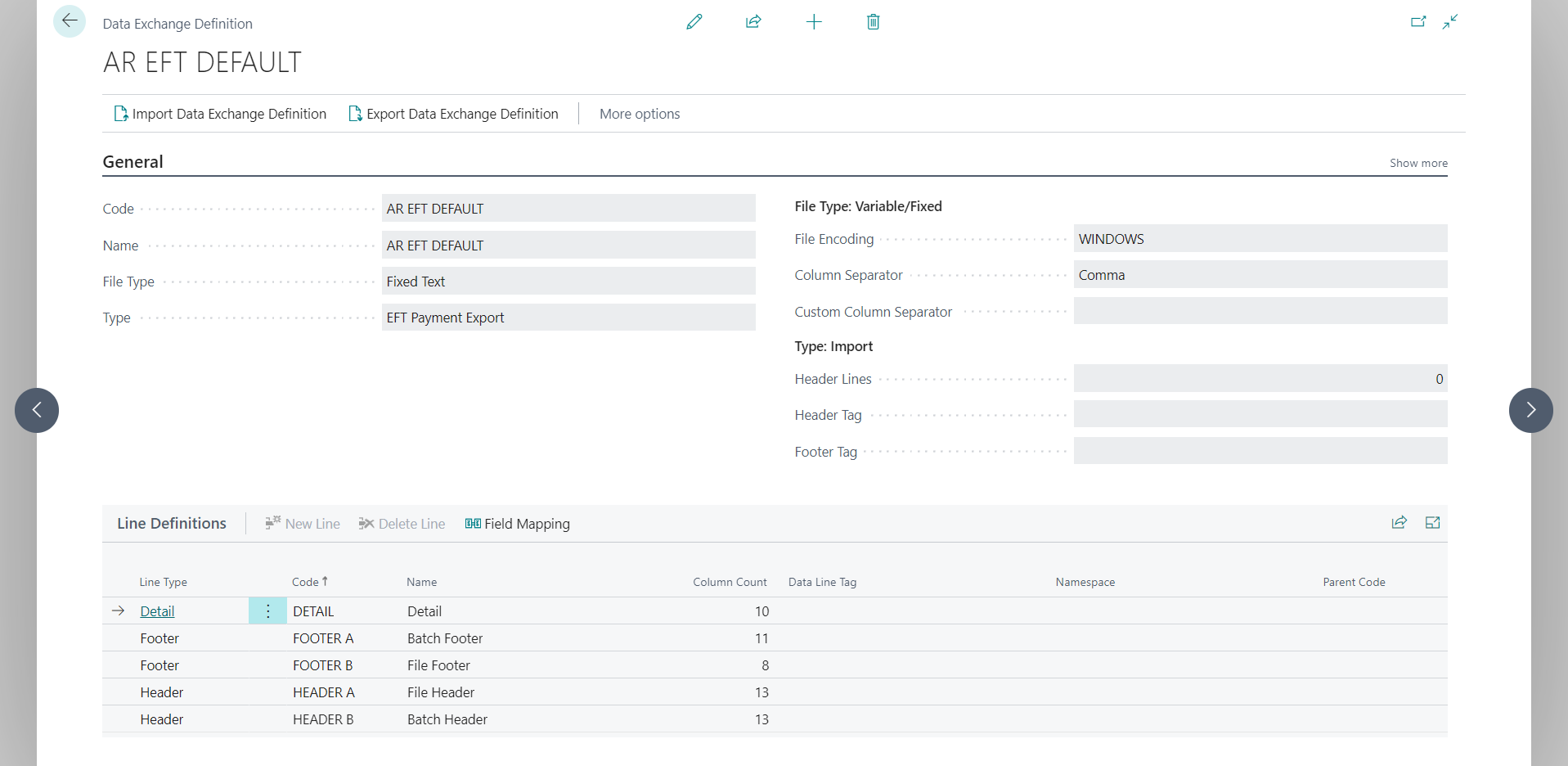The width and height of the screenshot is (1568, 766).
Task: Expand Line Definitions to full screen icon
Action: click(x=1432, y=523)
